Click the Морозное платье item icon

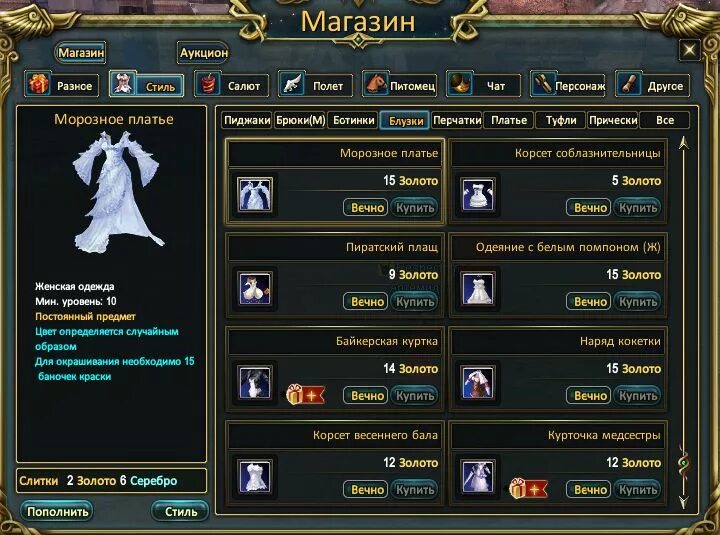pyautogui.click(x=255, y=194)
